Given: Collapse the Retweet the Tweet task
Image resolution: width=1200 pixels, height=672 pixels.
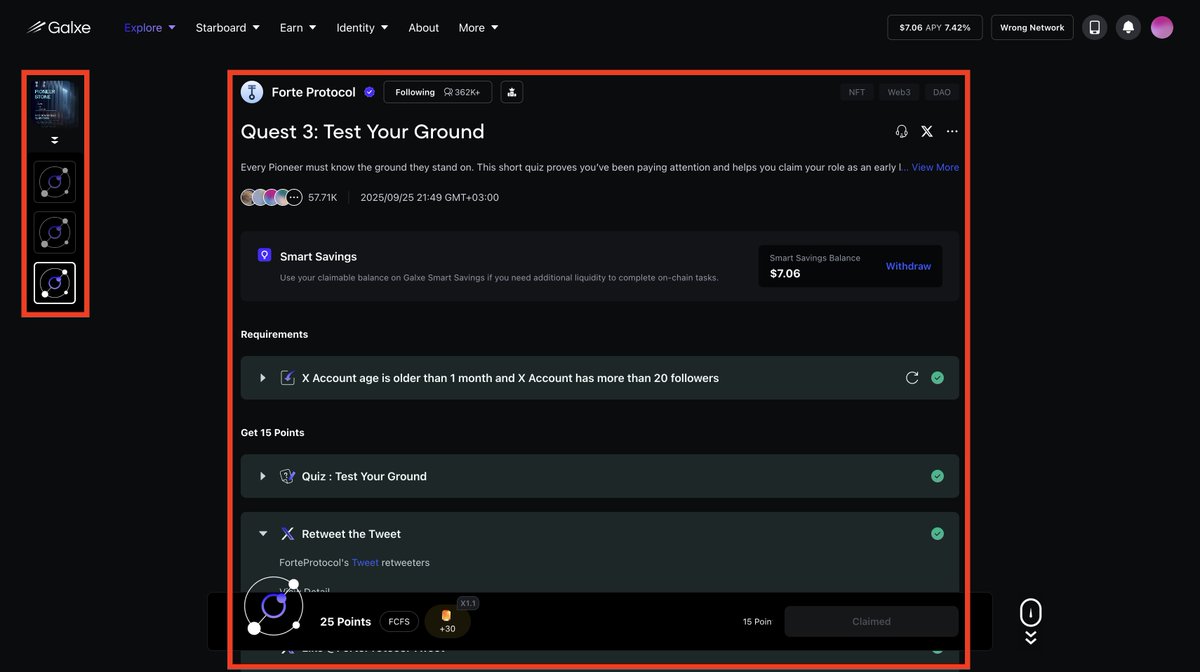Looking at the screenshot, I should pyautogui.click(x=263, y=534).
